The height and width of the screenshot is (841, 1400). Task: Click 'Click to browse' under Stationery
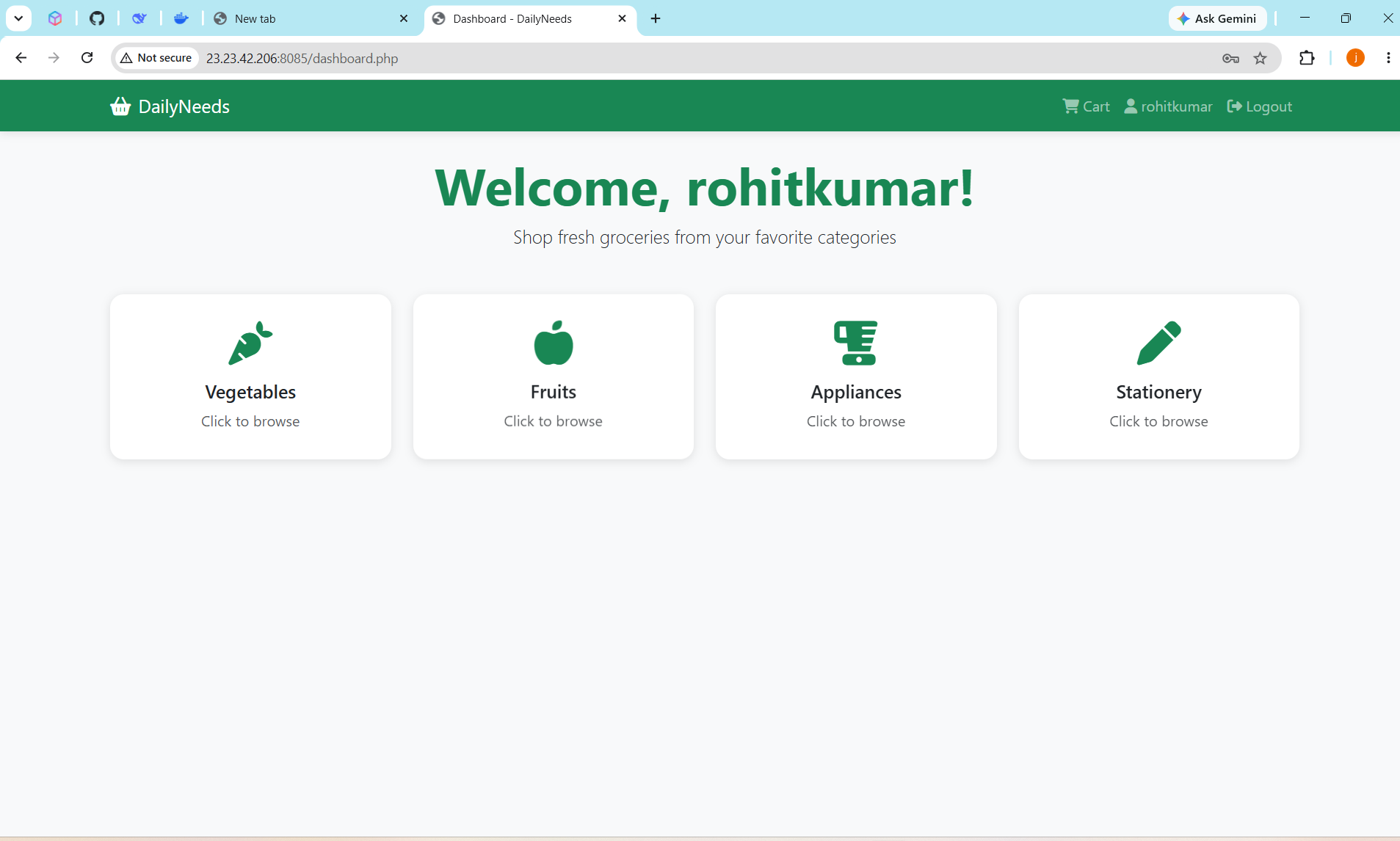pyautogui.click(x=1159, y=421)
